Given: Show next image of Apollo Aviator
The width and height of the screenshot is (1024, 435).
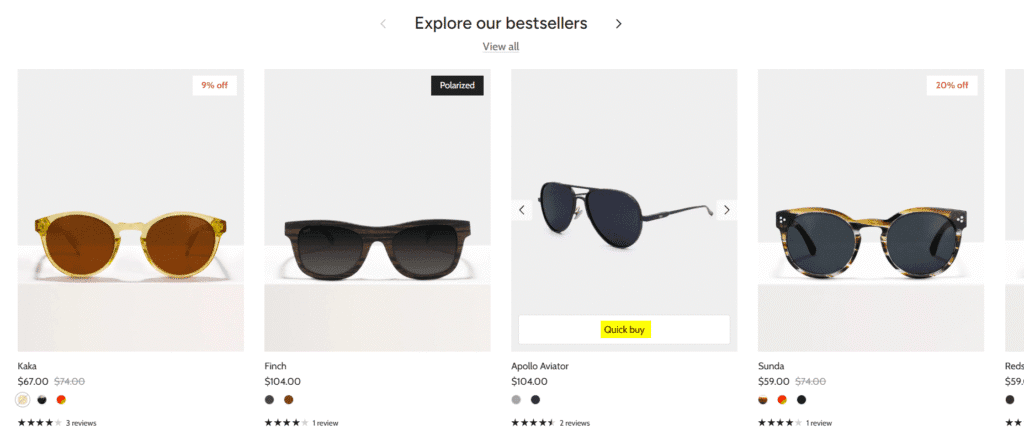Looking at the screenshot, I should [x=727, y=210].
